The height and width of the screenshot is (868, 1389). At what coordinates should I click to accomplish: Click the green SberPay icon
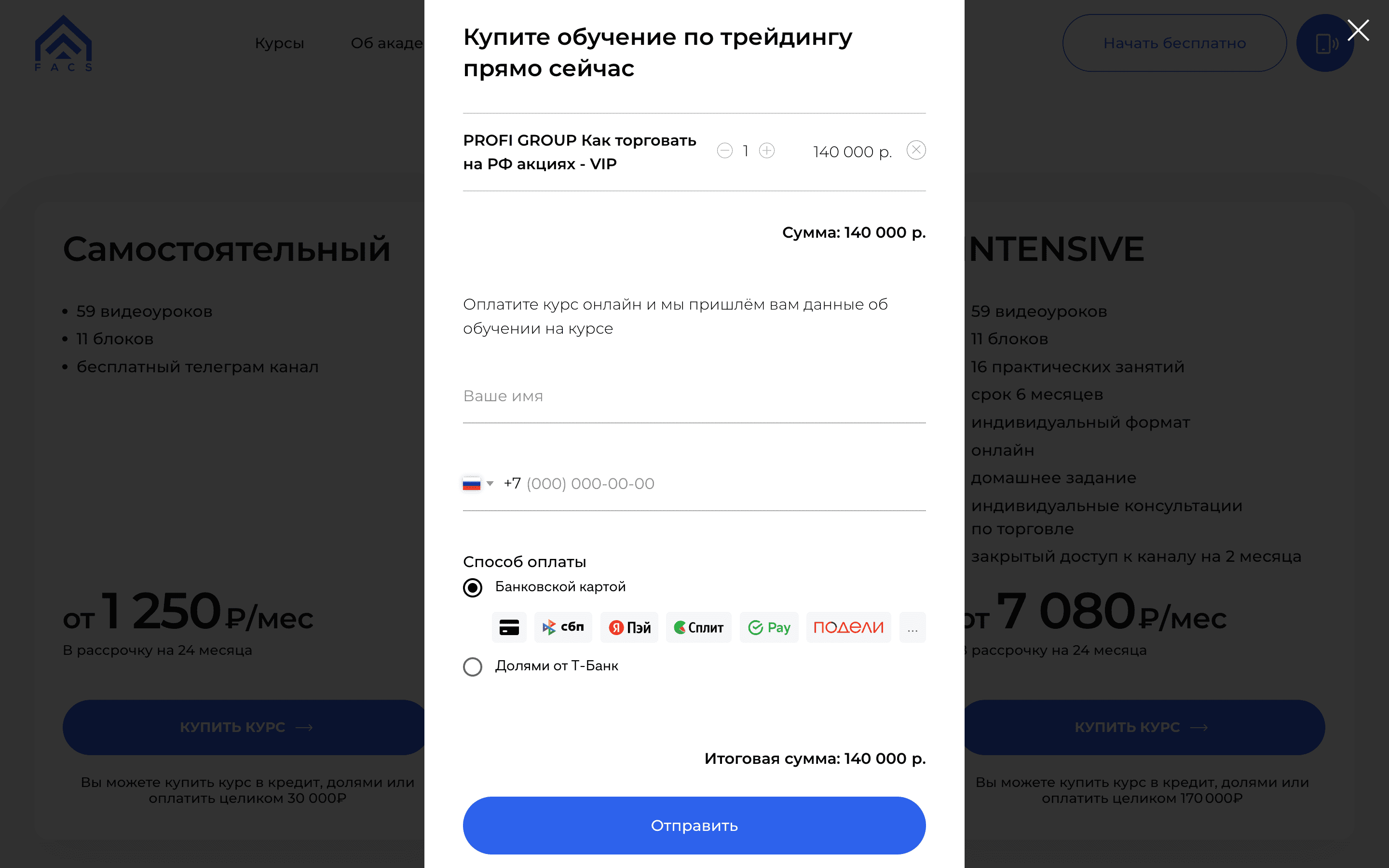point(769,627)
